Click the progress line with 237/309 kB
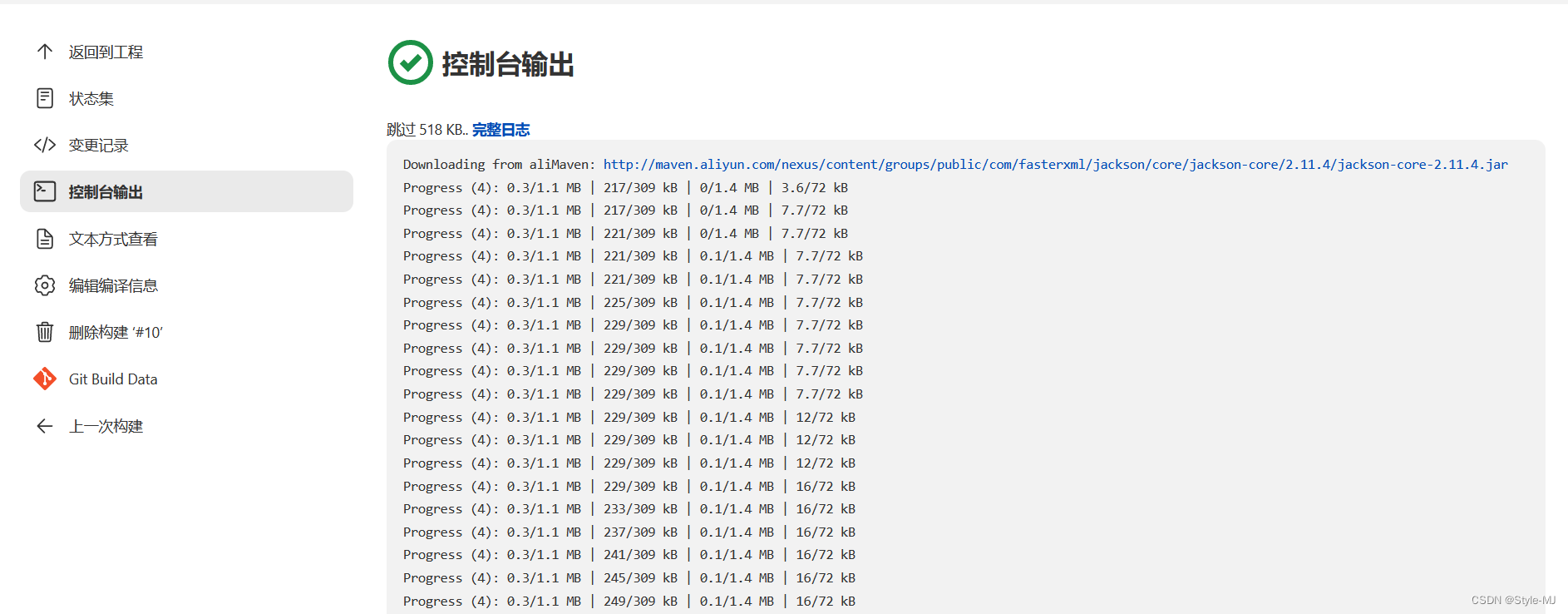The image size is (1568, 614). [x=629, y=532]
